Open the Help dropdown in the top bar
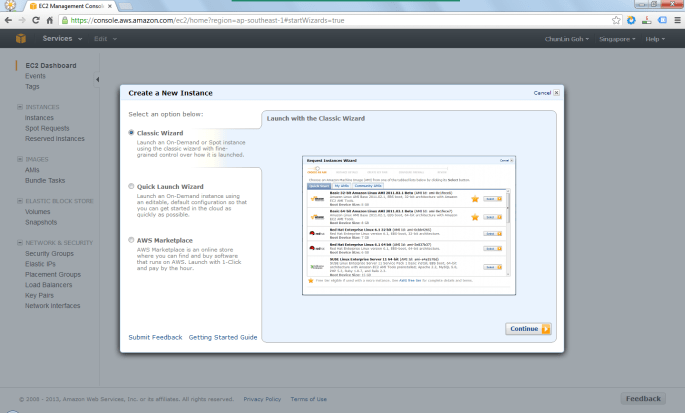This screenshot has height=413, width=685. click(656, 39)
